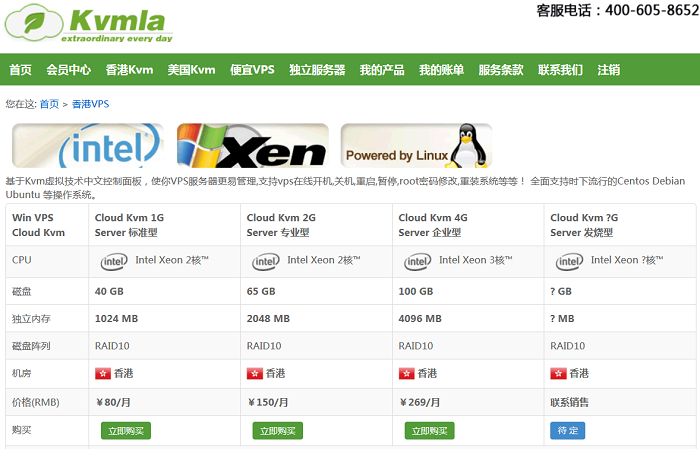
Task: Click Intel logo in Cloud Kvm 2G CPU cell
Action: [x=266, y=261]
